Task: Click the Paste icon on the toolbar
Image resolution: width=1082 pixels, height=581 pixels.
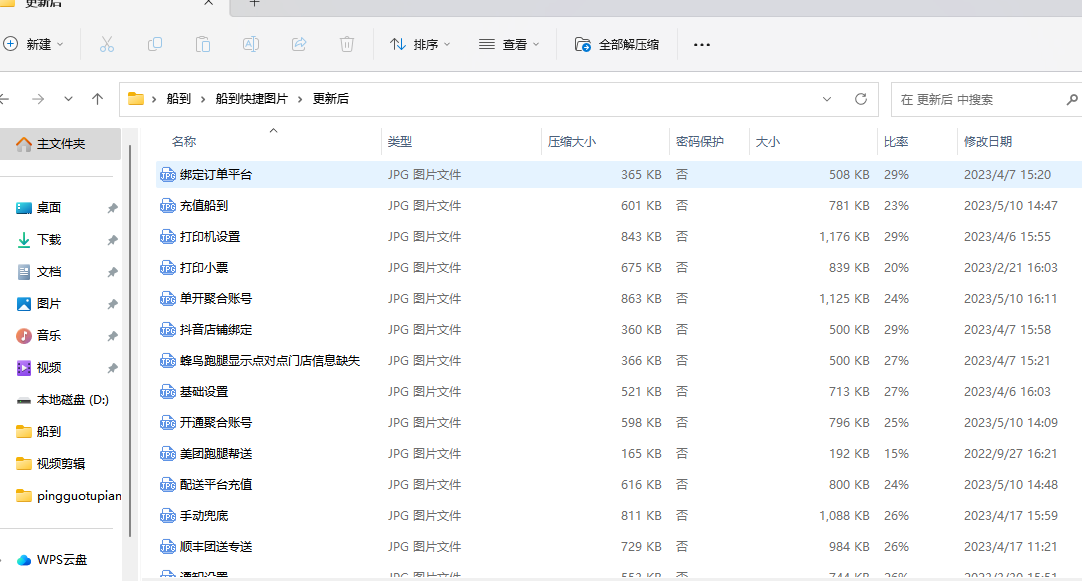Action: point(203,44)
